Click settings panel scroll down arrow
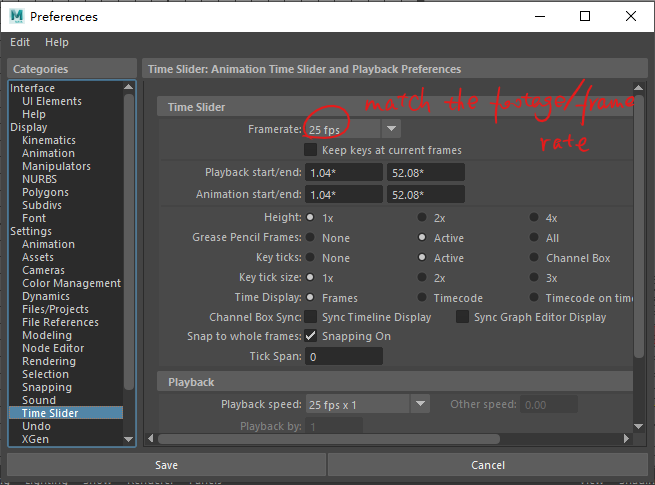This screenshot has width=655, height=485. click(x=639, y=426)
